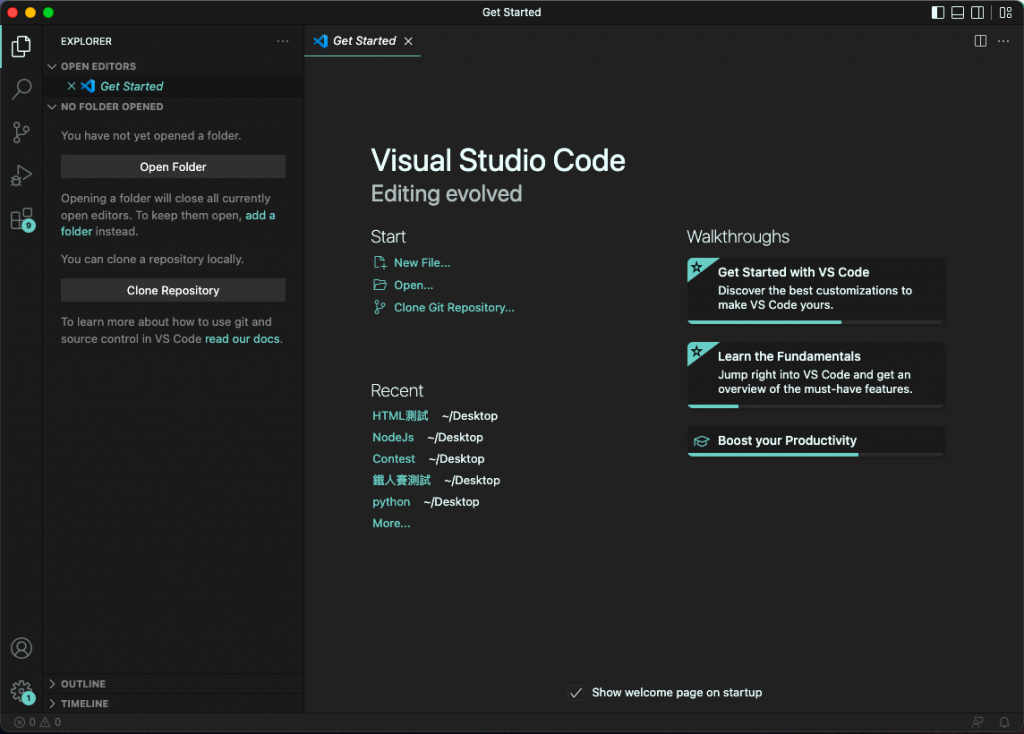Screen dimensions: 1024x734
Task: Open the Source Control view
Action: point(21,133)
